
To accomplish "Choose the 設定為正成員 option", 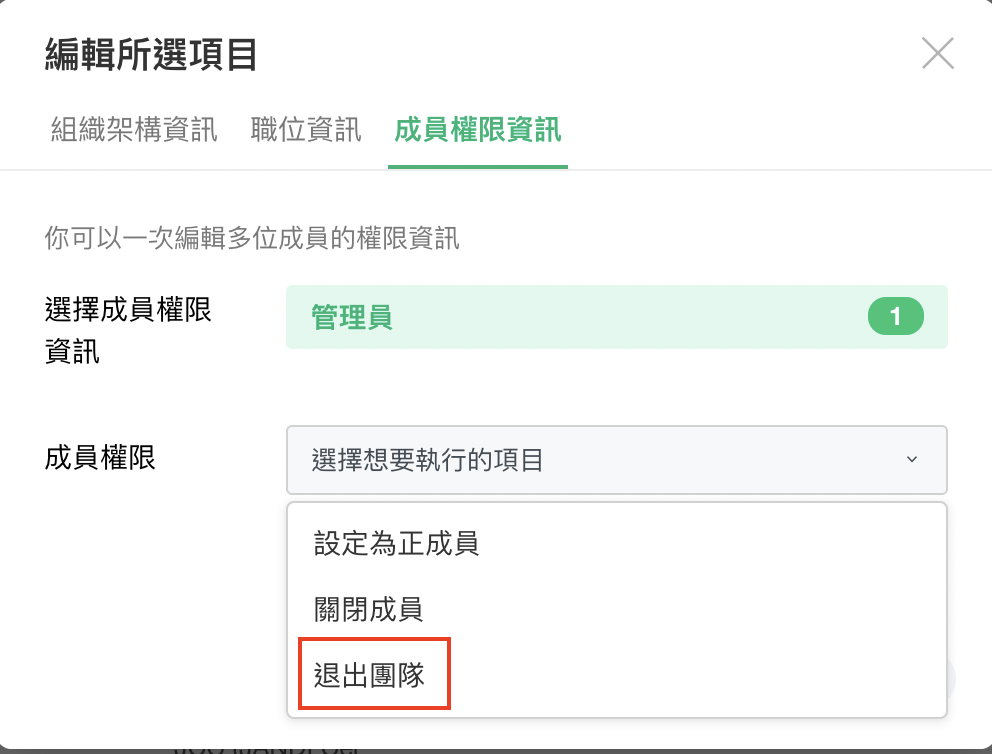I will (x=396, y=544).
